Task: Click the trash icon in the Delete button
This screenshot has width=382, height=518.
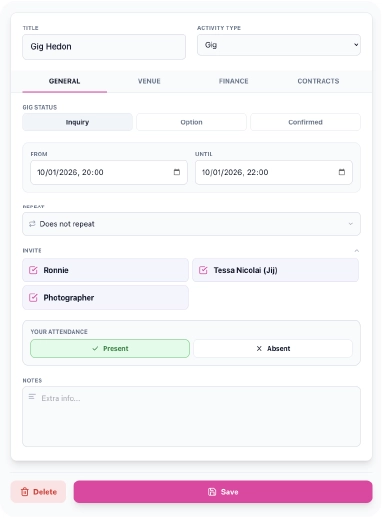Action: click(25, 492)
